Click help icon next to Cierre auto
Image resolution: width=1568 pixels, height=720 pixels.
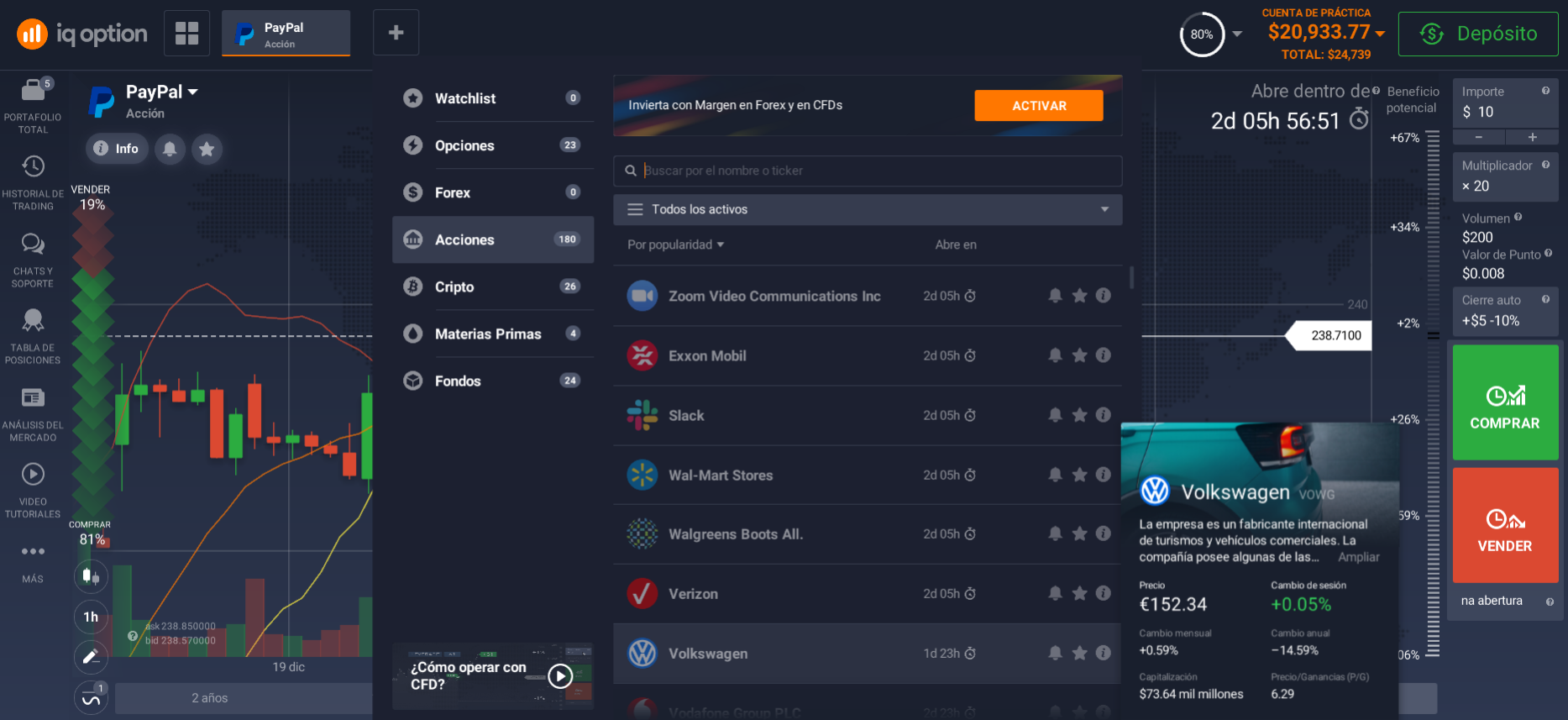1545,299
